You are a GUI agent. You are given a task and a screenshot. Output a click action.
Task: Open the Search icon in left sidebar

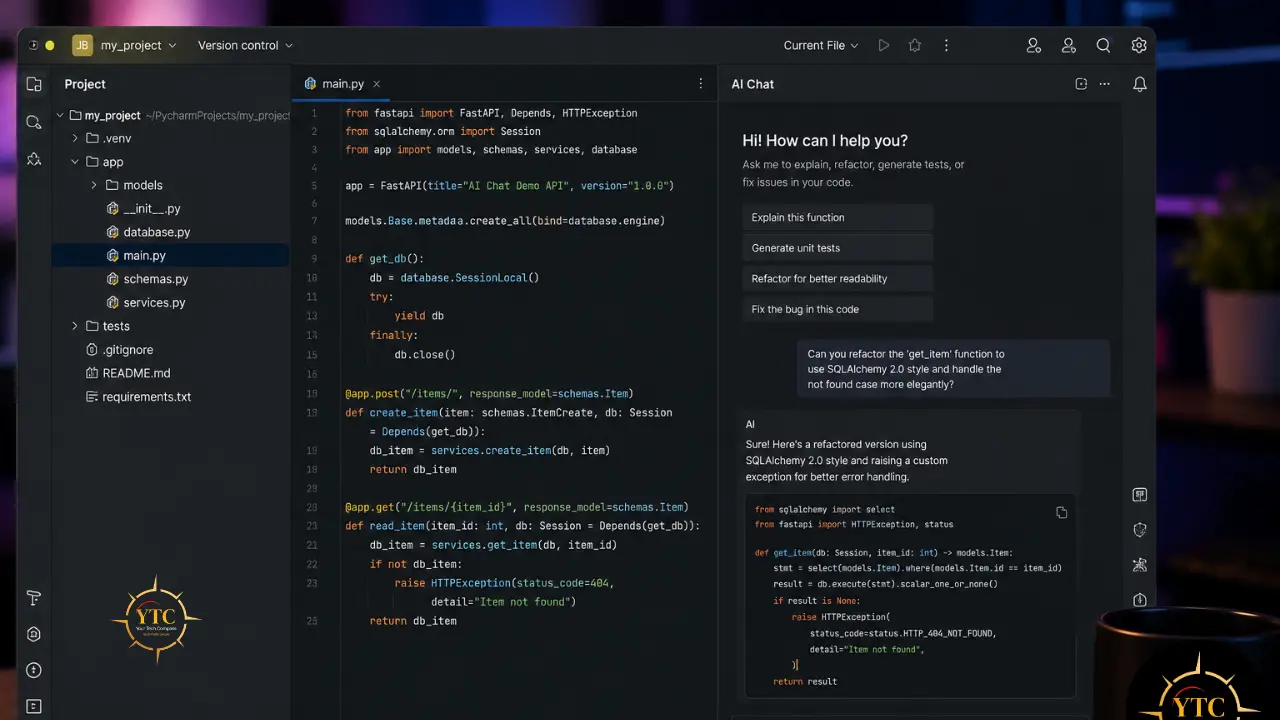tap(34, 122)
